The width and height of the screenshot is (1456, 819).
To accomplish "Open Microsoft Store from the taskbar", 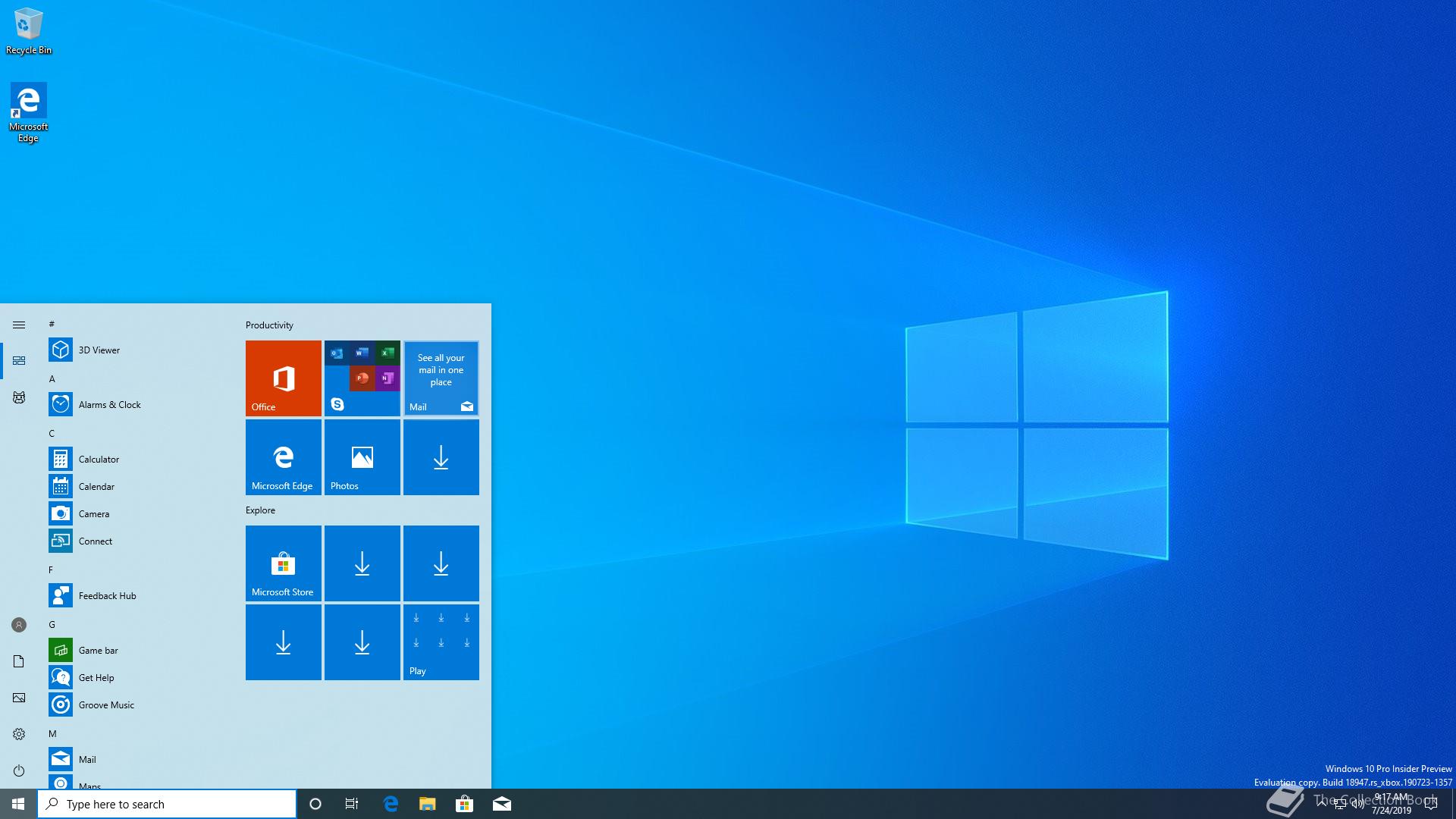I will [464, 804].
